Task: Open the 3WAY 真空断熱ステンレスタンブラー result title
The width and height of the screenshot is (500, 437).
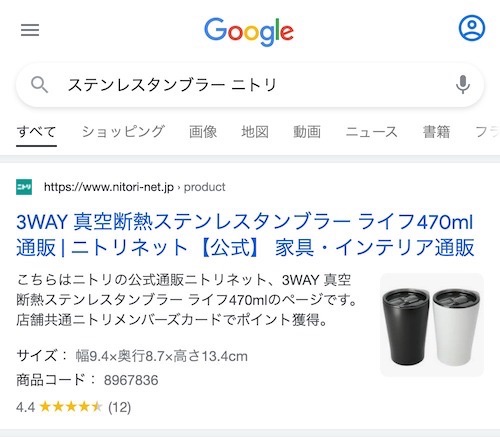Action: point(245,235)
